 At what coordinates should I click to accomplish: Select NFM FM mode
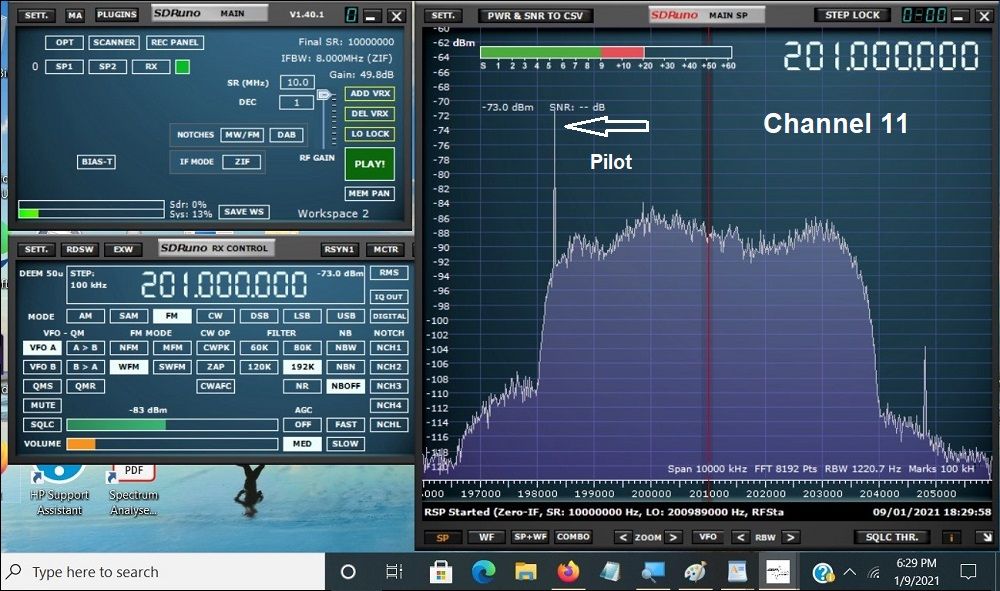[x=129, y=347]
